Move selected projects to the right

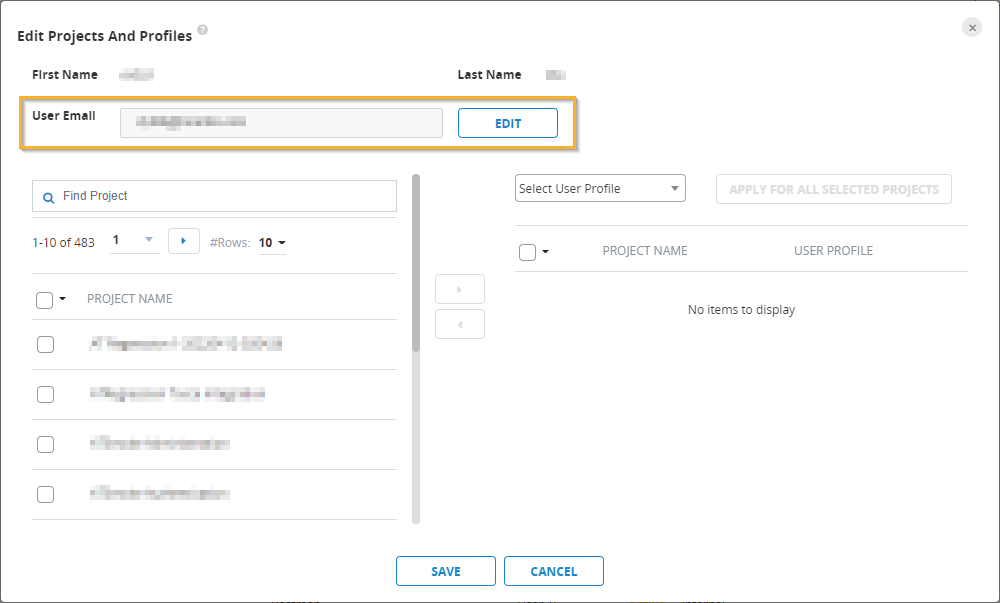point(460,289)
